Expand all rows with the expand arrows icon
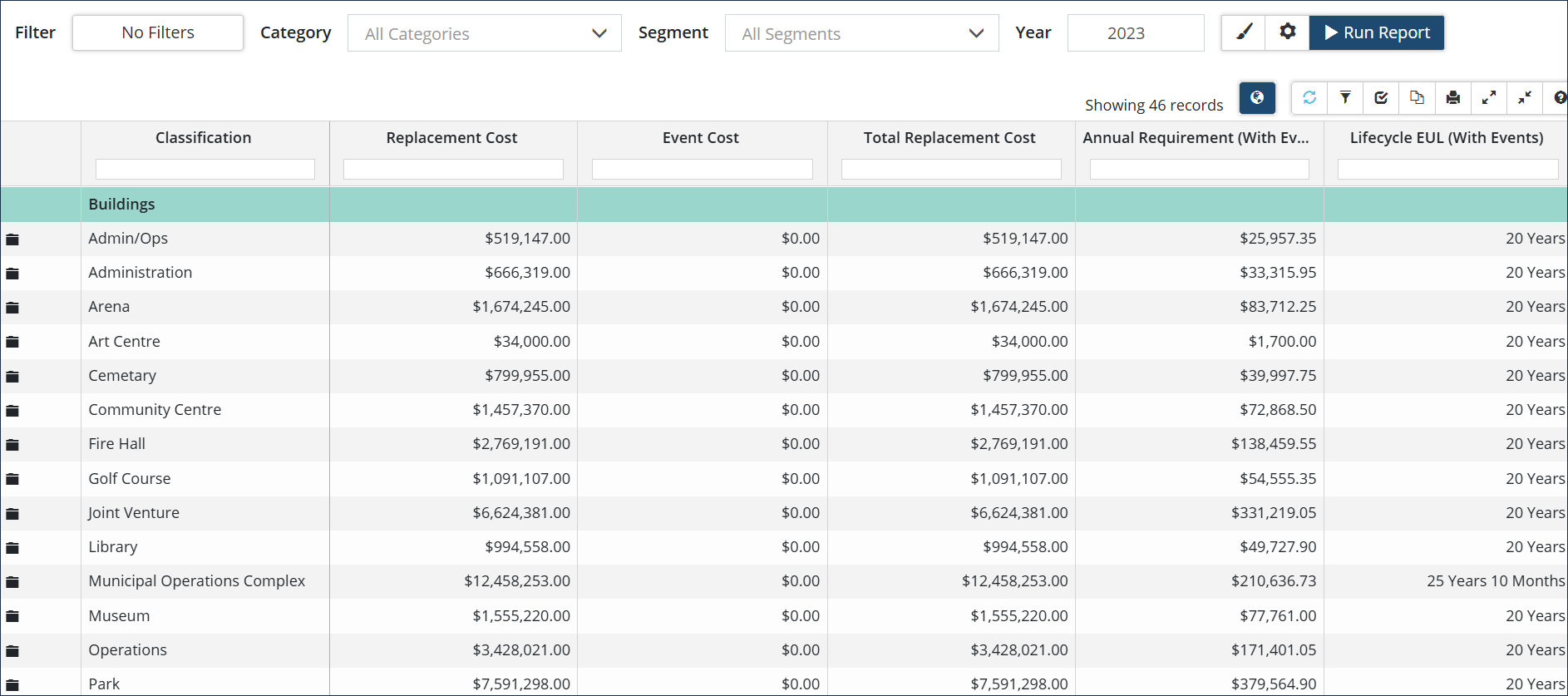The image size is (1568, 696). click(x=1488, y=98)
